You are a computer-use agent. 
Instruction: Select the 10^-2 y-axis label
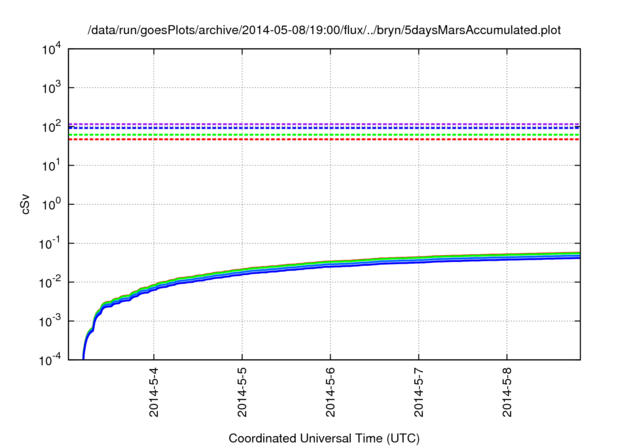50,282
